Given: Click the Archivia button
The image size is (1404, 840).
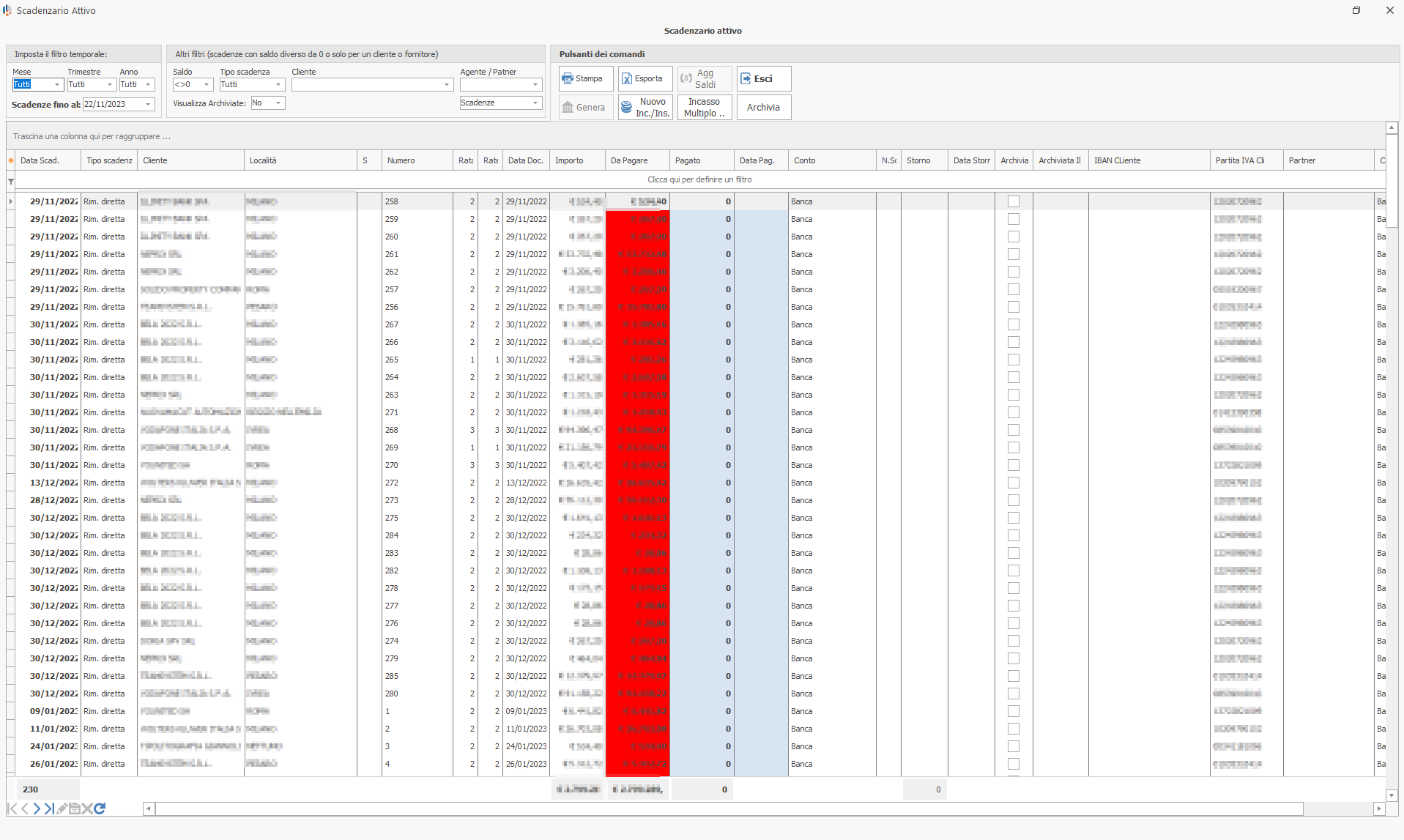Looking at the screenshot, I should [764, 107].
